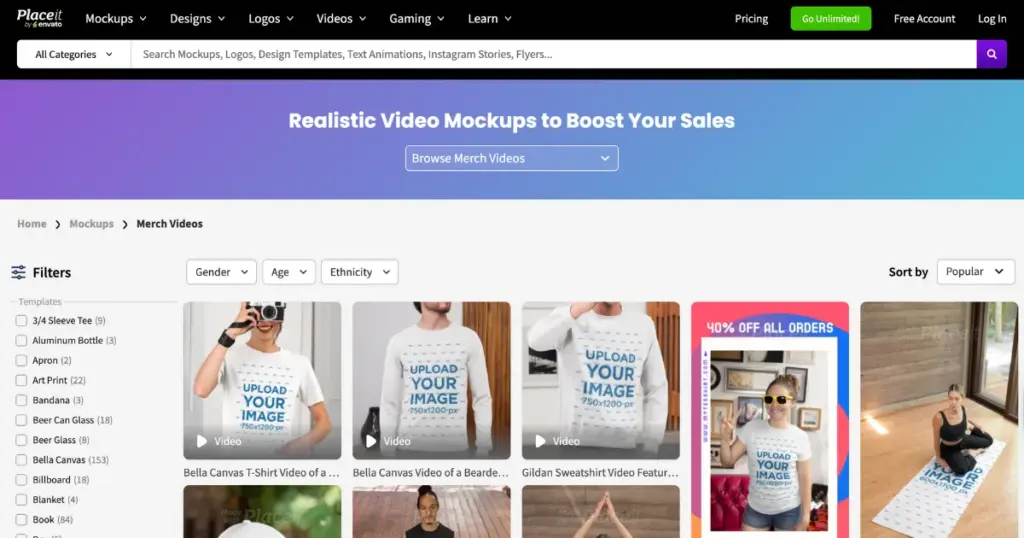Tick the Billboard filter checkbox

(22, 480)
